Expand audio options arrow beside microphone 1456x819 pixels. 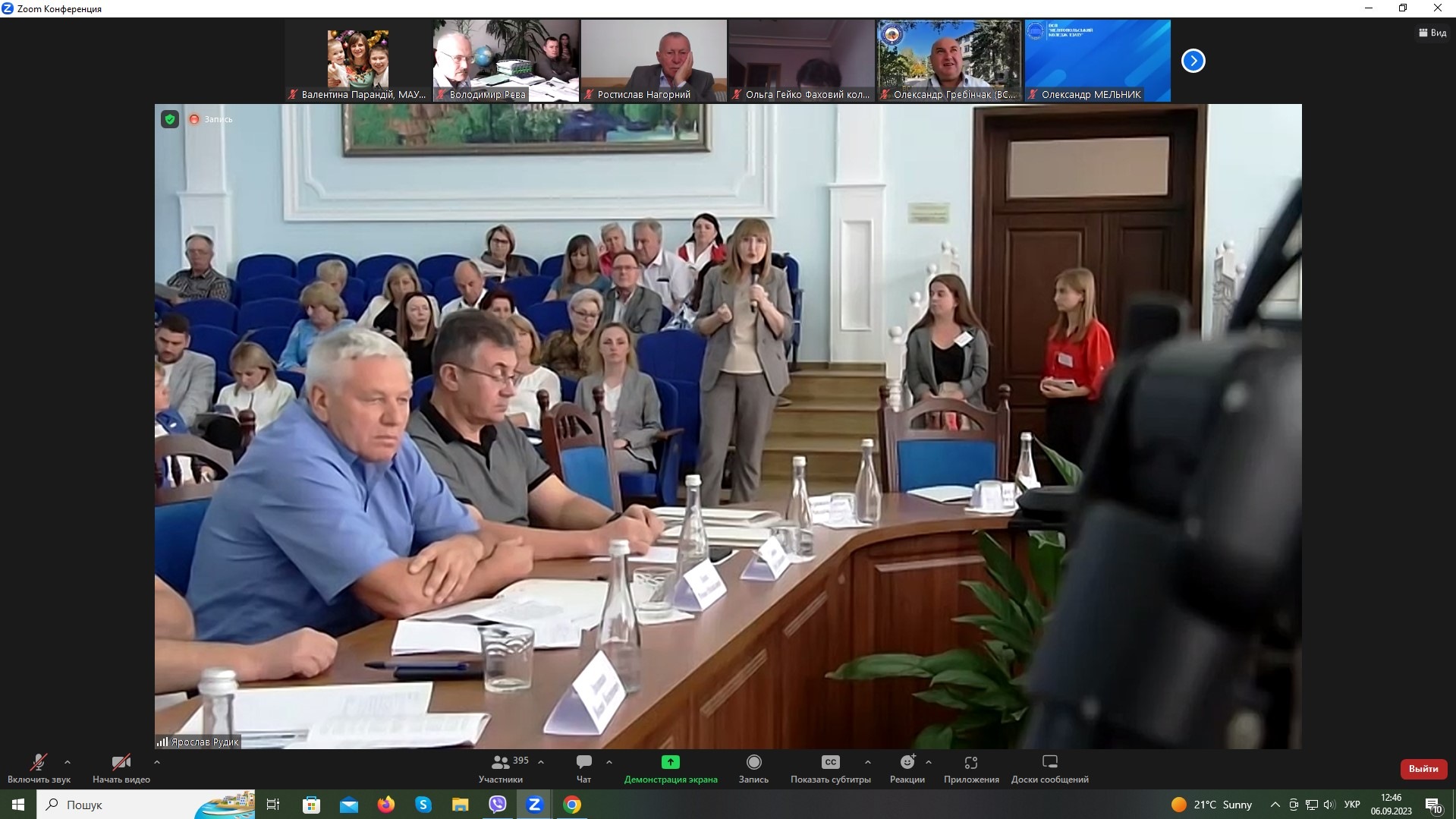[x=68, y=762]
